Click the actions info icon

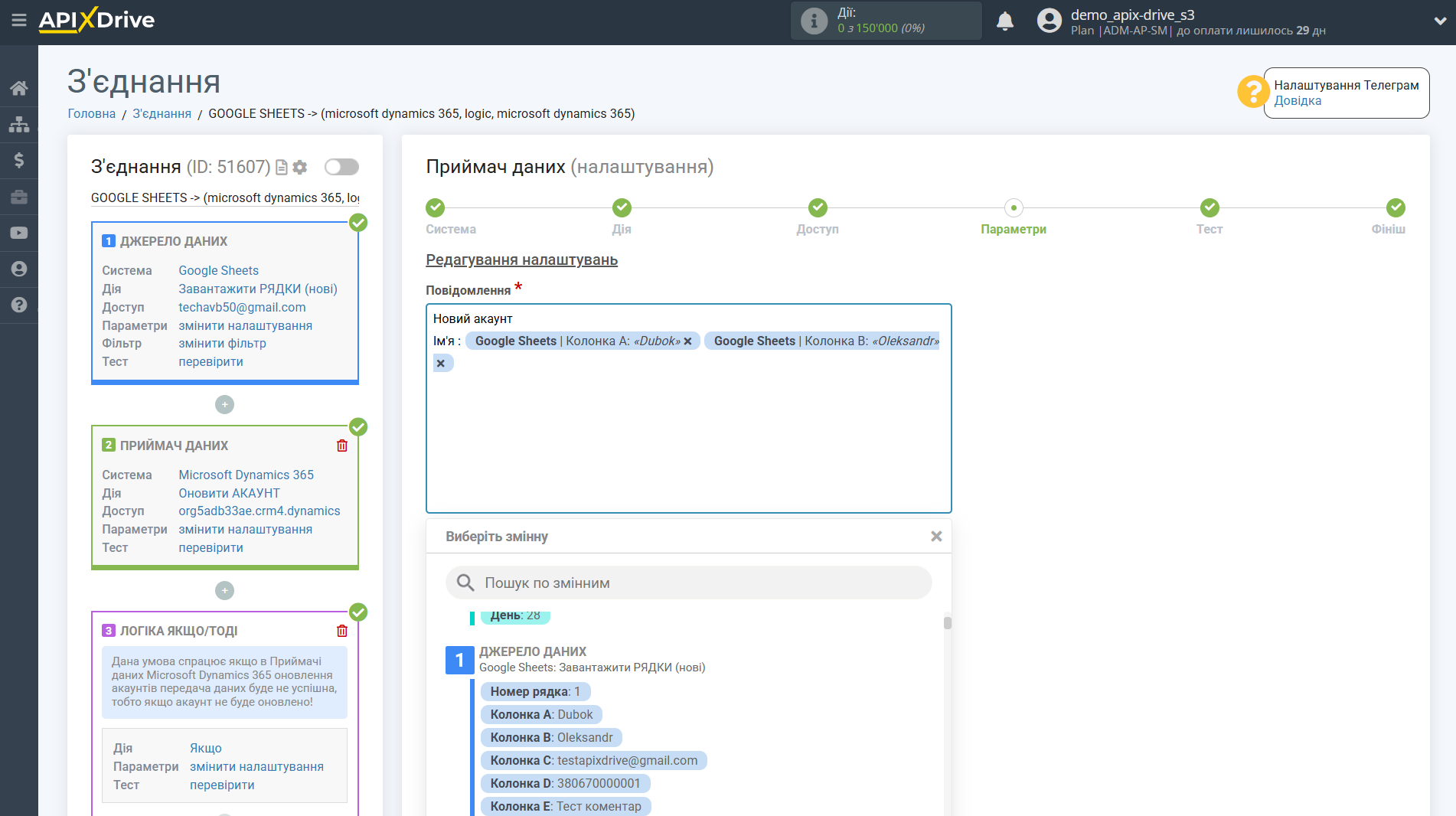click(814, 21)
